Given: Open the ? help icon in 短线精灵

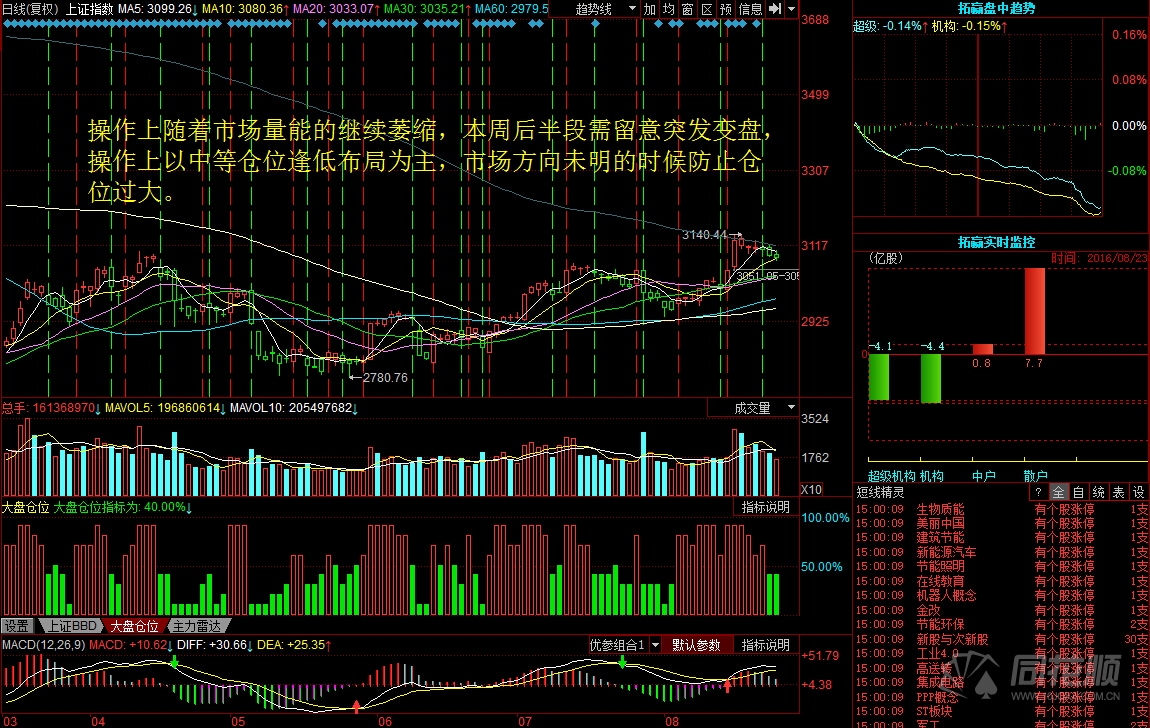Looking at the screenshot, I should tap(1040, 492).
